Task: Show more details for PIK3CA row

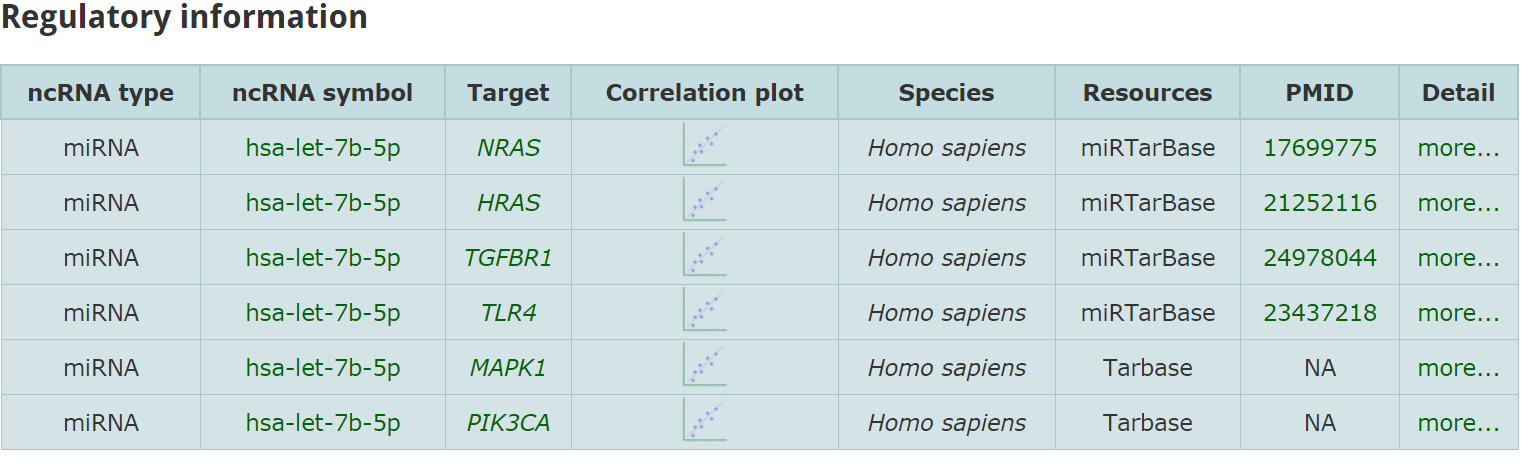Action: click(1458, 423)
